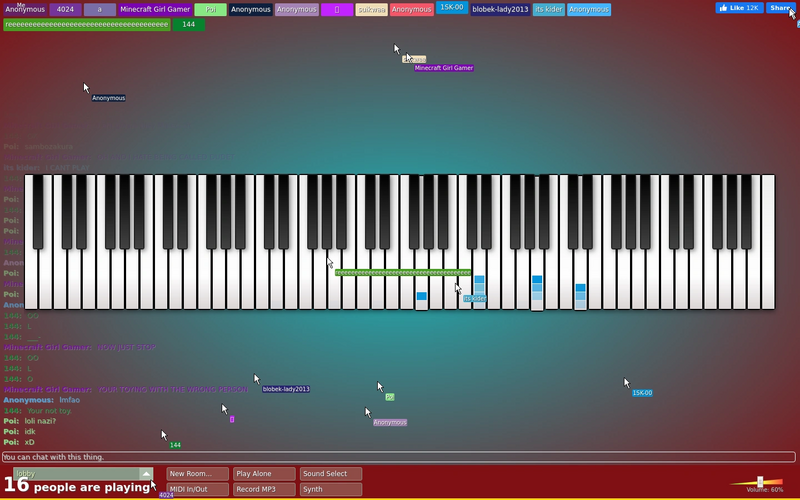Select the 4024 player name tag
The image size is (800, 500).
coord(65,9)
